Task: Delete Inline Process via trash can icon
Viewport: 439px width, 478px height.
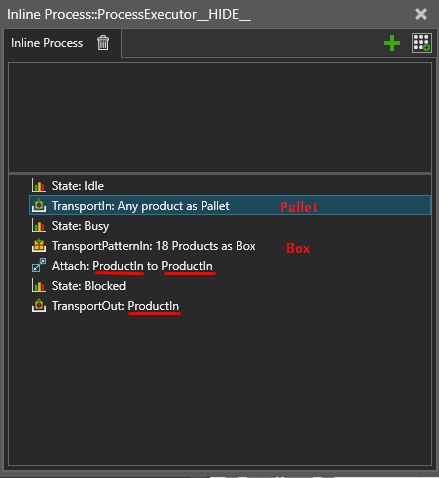Action: 103,43
